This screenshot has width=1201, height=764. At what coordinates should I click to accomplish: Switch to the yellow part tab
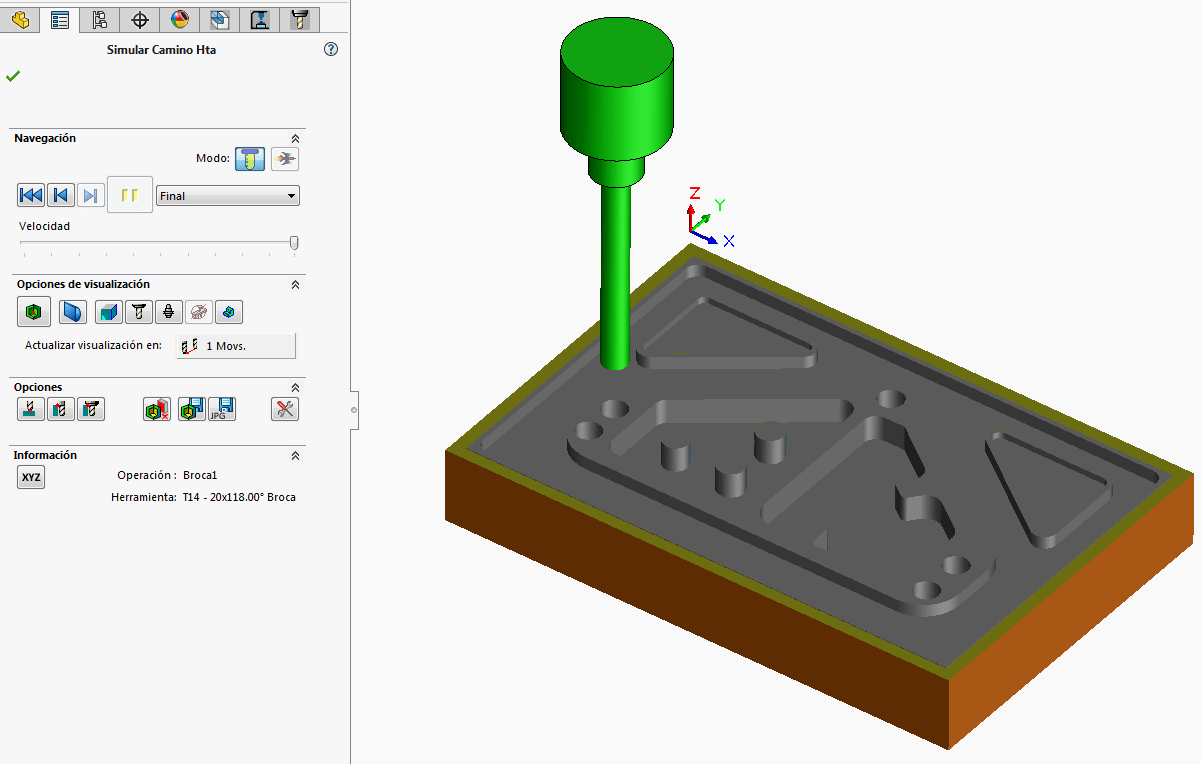[19, 19]
